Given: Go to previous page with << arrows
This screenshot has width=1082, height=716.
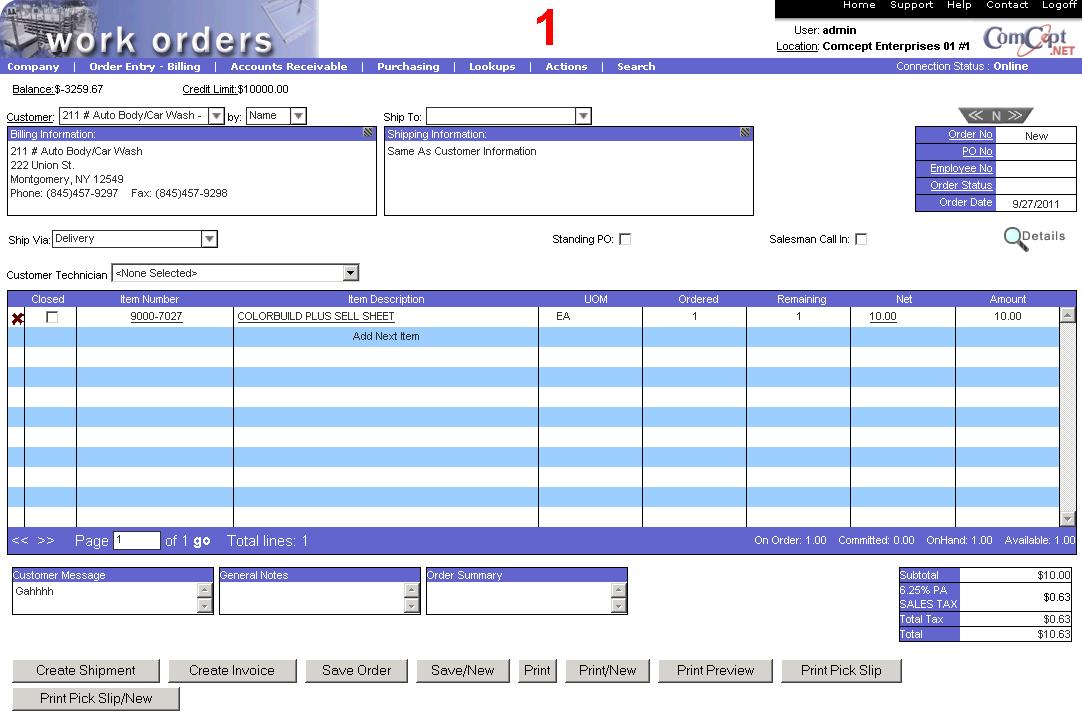Looking at the screenshot, I should click(x=20, y=541).
